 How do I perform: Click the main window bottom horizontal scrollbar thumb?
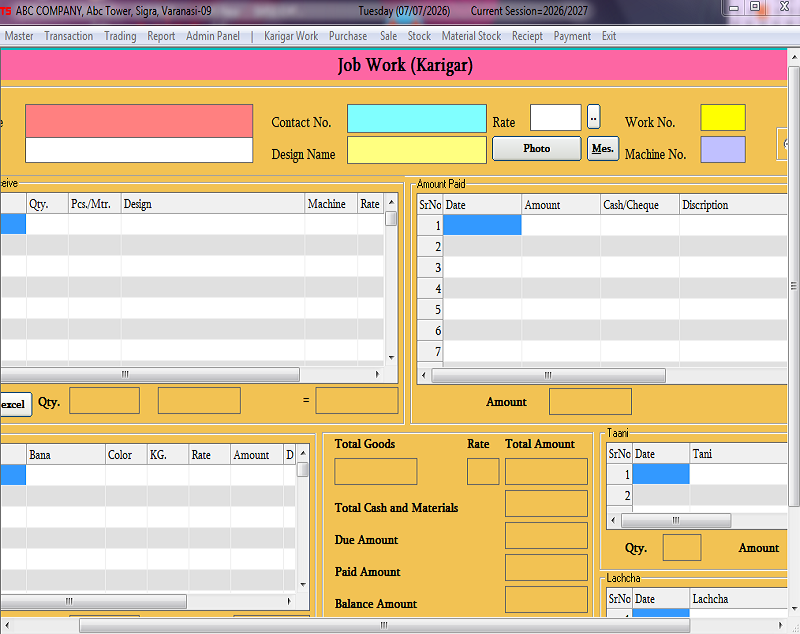tap(384, 625)
